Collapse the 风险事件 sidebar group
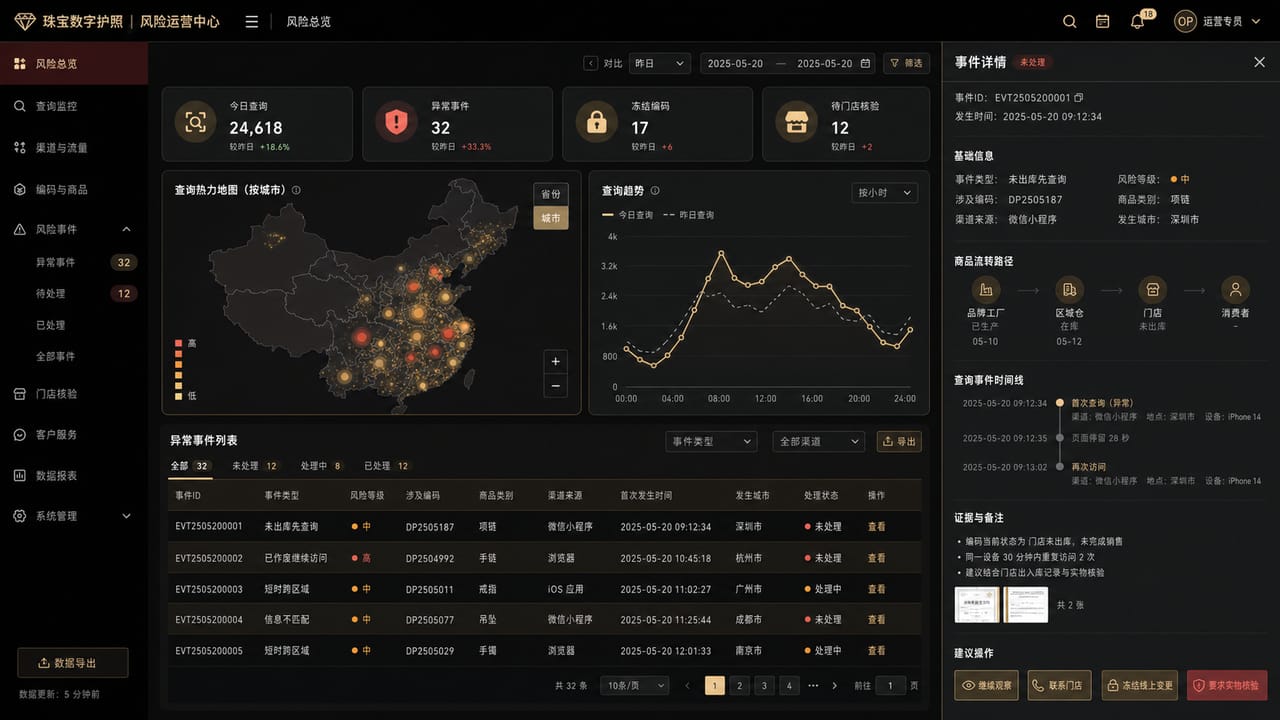The width and height of the screenshot is (1280, 720). 126,229
